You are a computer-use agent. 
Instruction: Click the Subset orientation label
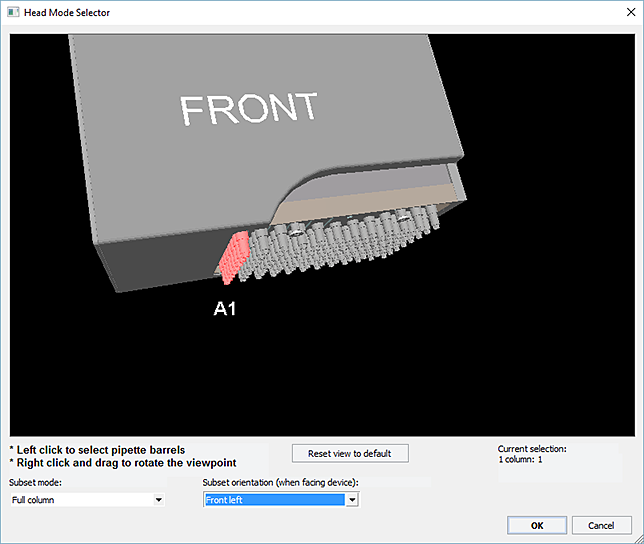280,483
